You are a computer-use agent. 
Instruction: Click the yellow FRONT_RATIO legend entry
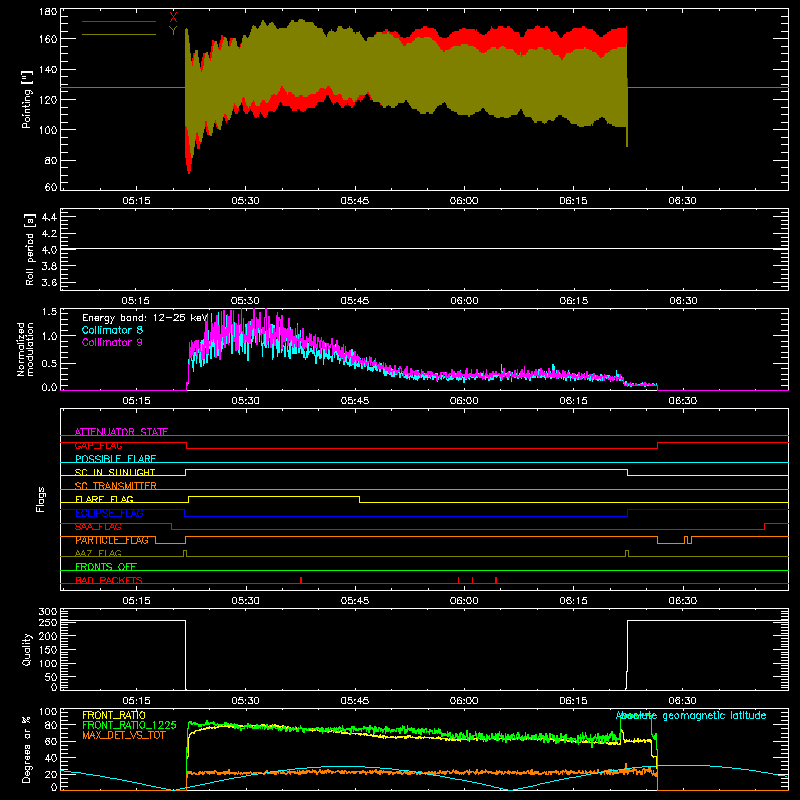tap(114, 715)
